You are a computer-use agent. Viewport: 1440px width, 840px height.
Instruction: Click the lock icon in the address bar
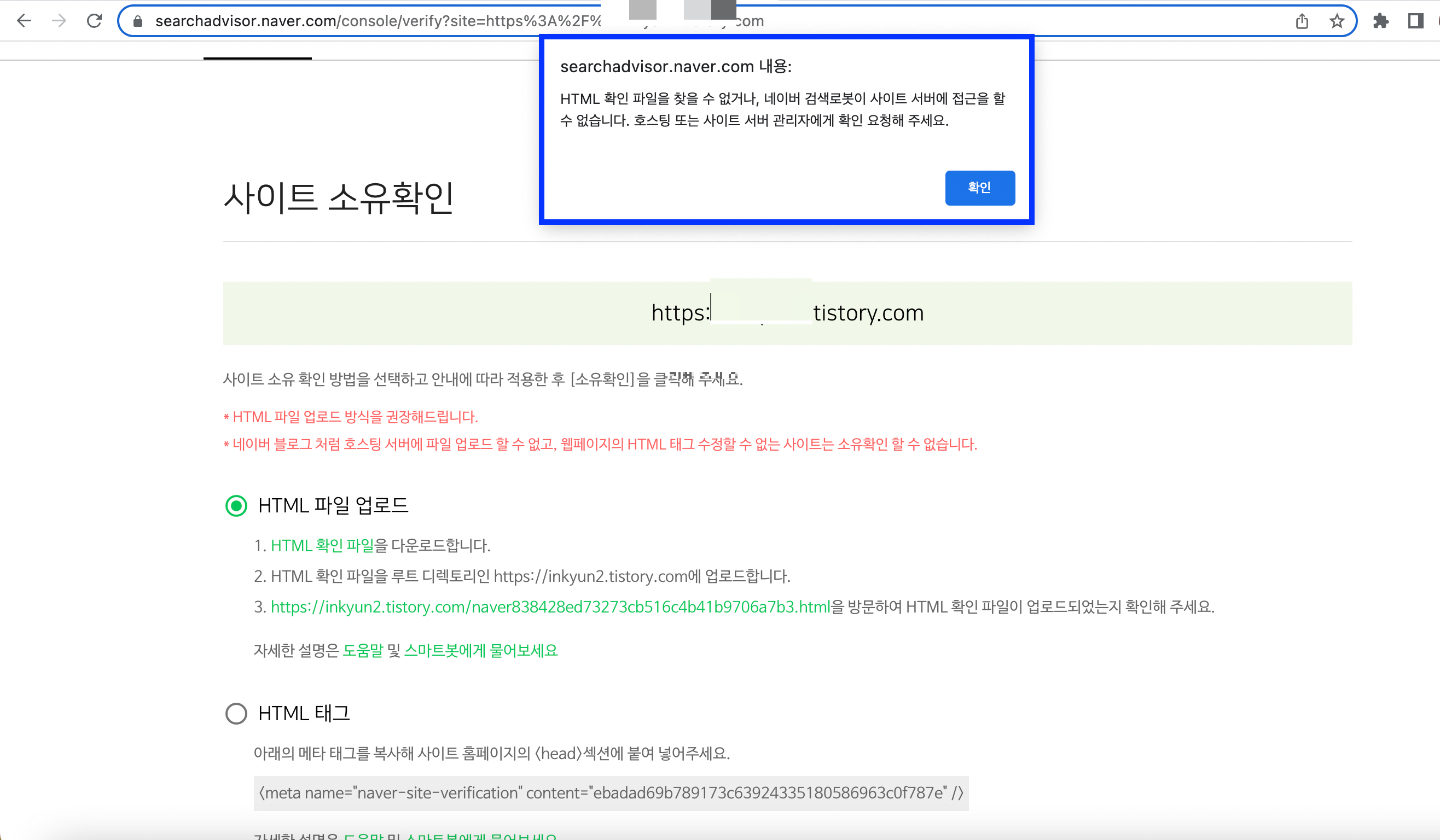[x=137, y=21]
